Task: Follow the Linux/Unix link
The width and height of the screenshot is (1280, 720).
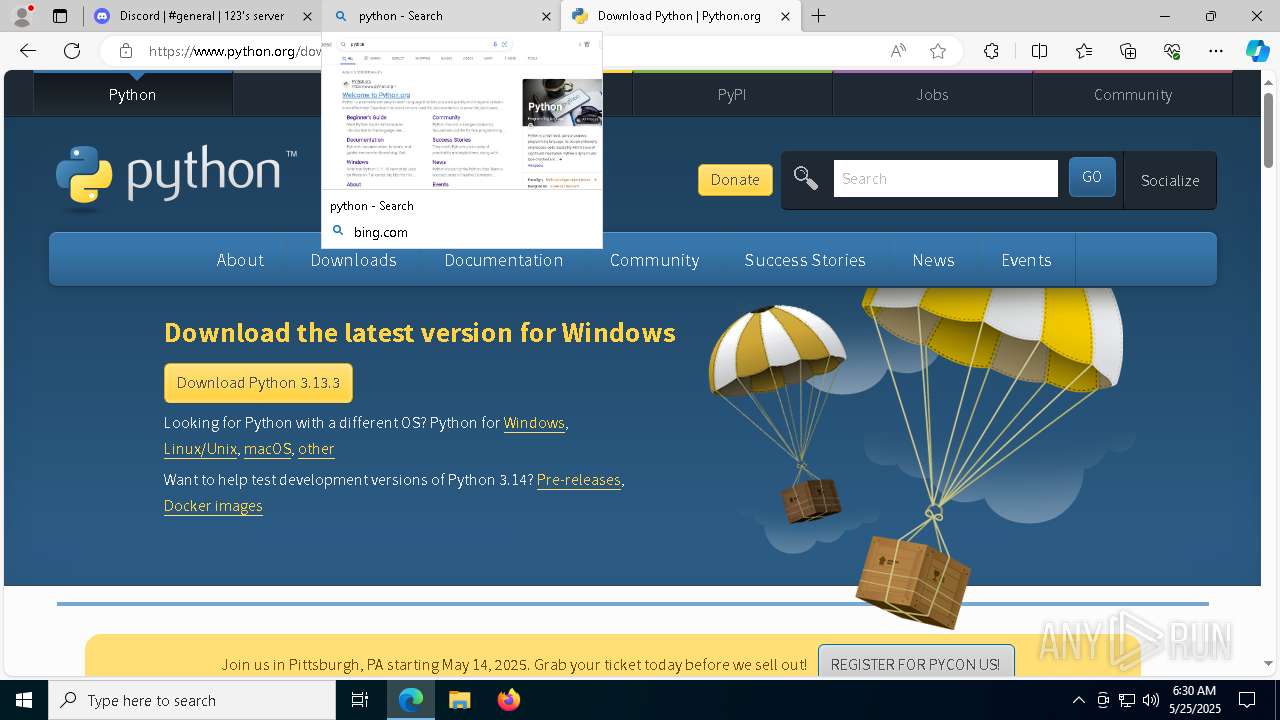Action: pyautogui.click(x=200, y=449)
